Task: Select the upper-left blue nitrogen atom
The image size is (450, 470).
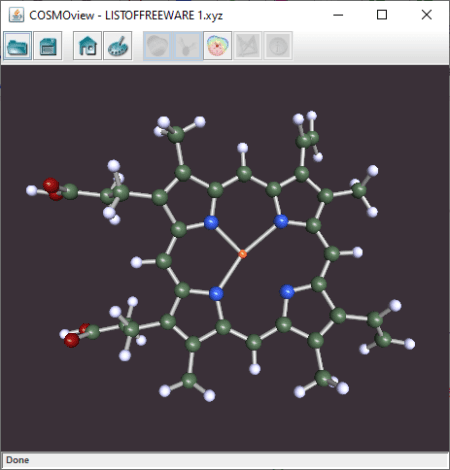Action: pyautogui.click(x=211, y=222)
